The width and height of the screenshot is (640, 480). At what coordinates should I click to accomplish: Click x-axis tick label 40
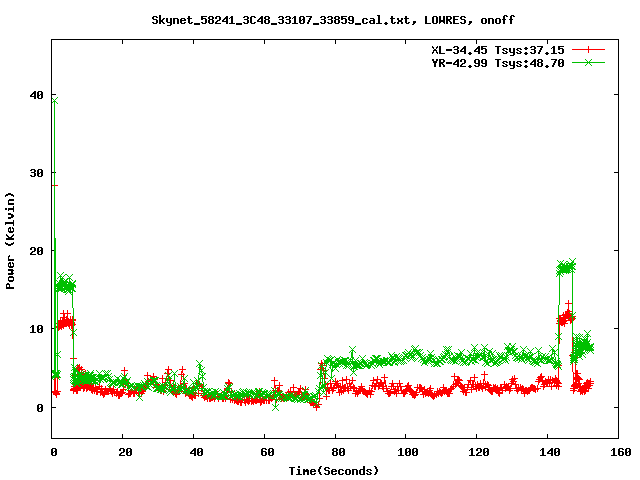coord(196,452)
